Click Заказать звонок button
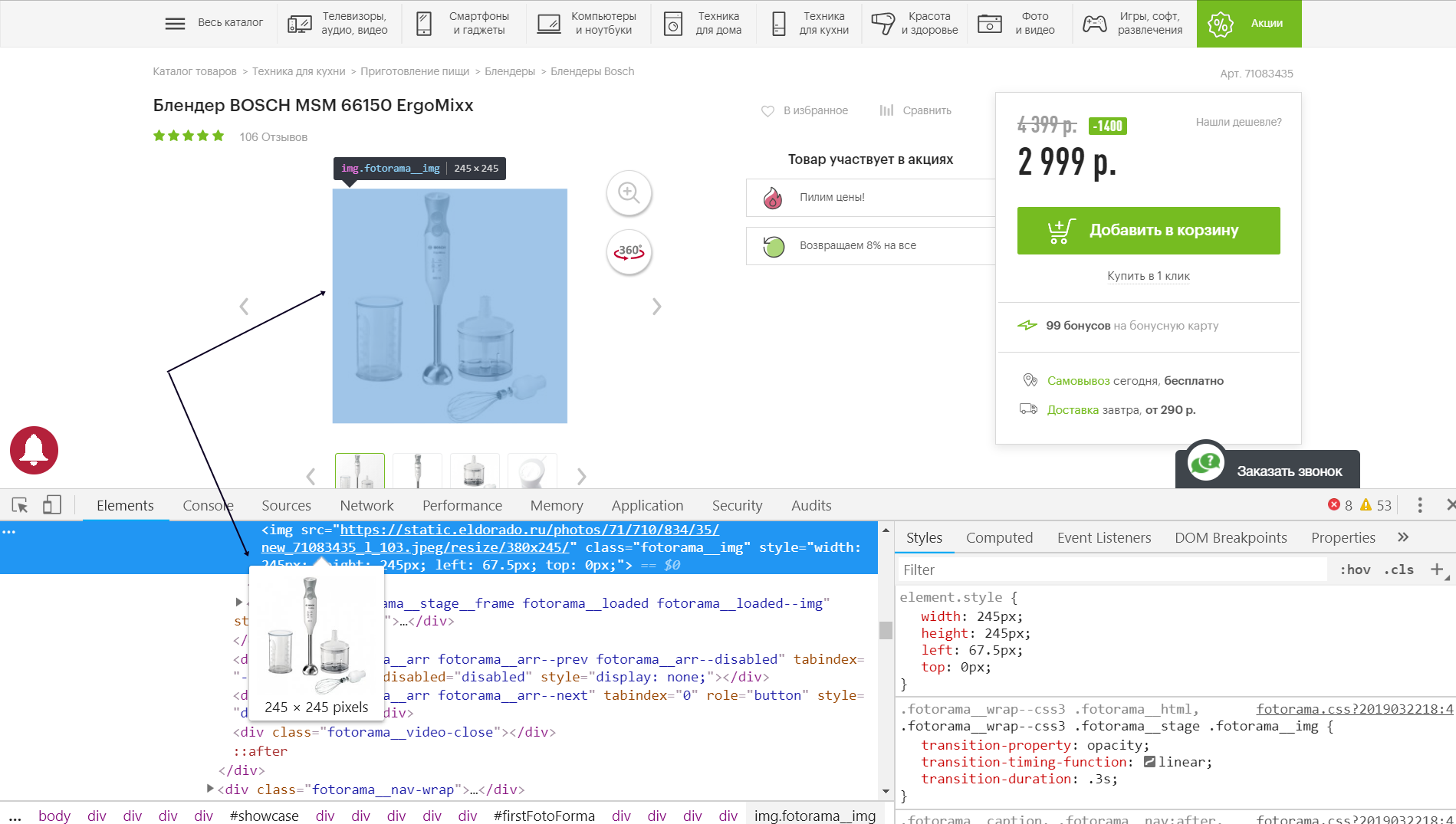The image size is (1456, 824). tap(1267, 469)
